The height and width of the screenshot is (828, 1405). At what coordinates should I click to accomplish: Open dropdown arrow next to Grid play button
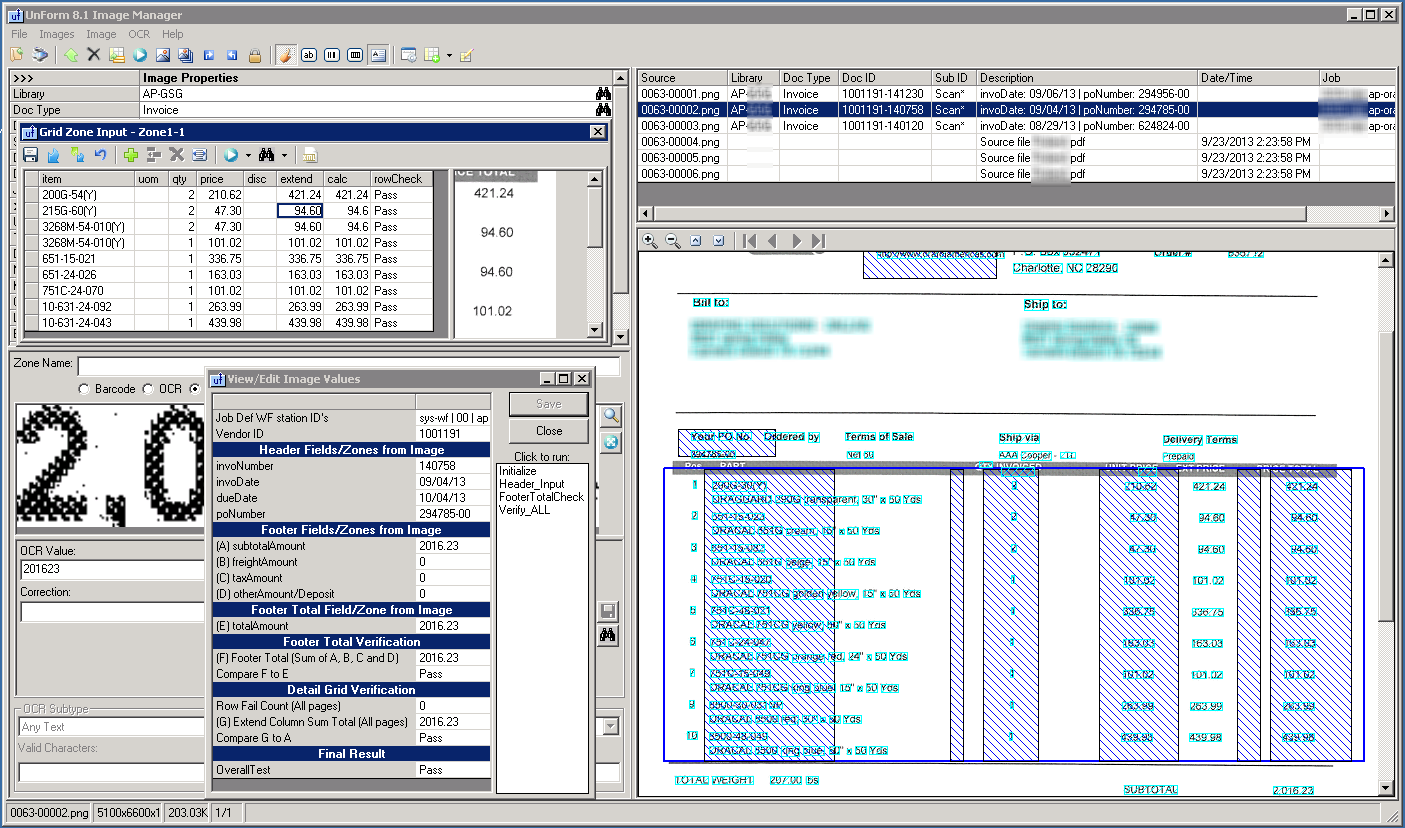(x=247, y=155)
